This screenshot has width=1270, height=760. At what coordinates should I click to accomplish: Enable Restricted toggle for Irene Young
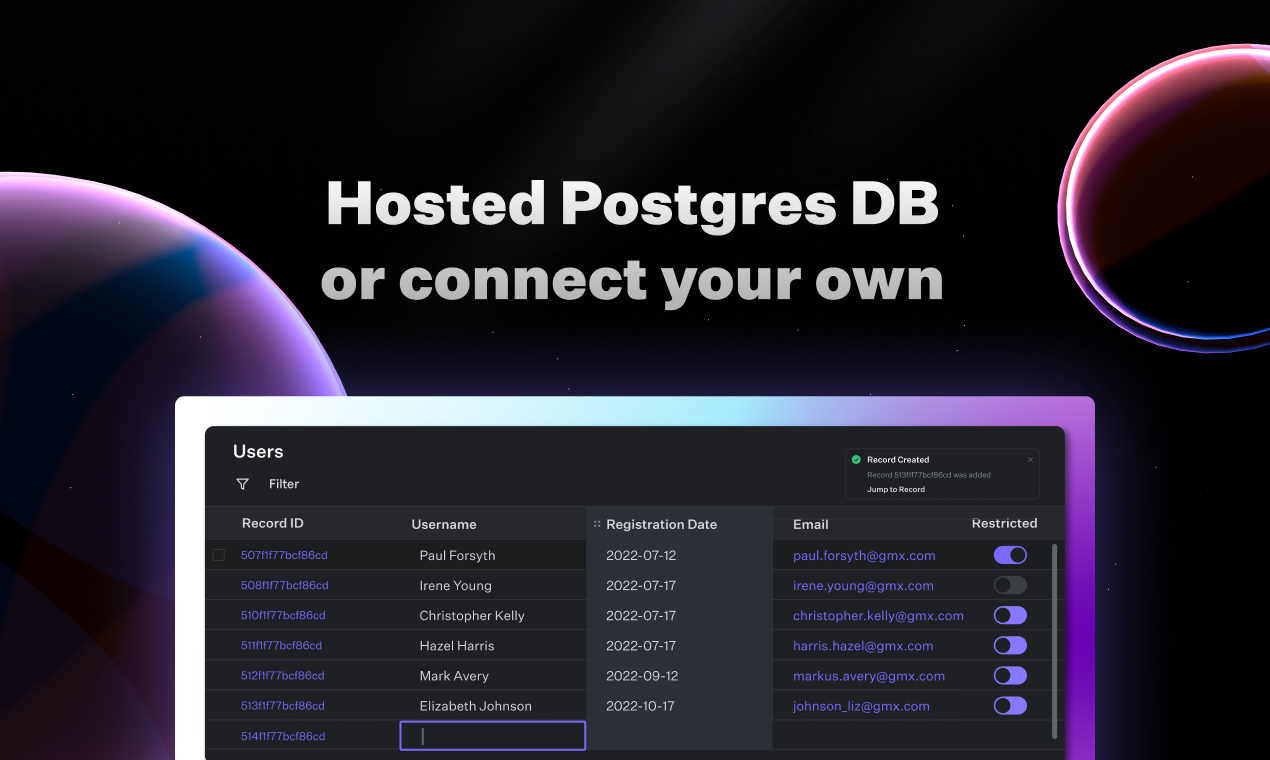(x=1010, y=585)
